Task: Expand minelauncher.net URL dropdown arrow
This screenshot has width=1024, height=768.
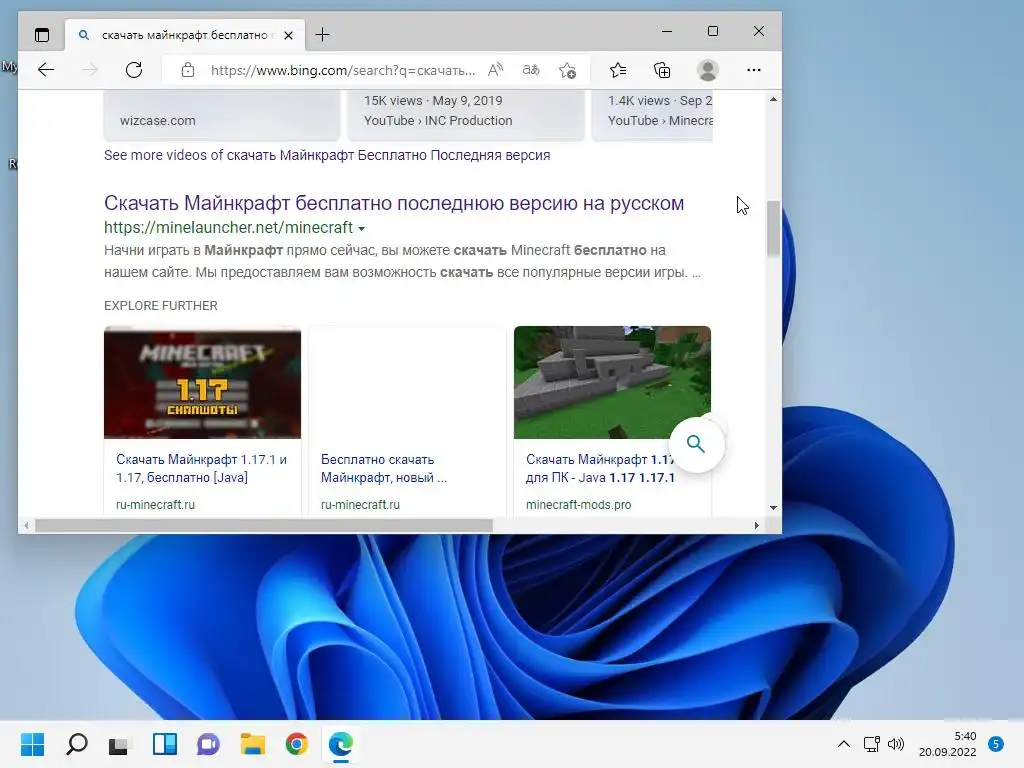Action: pyautogui.click(x=361, y=229)
